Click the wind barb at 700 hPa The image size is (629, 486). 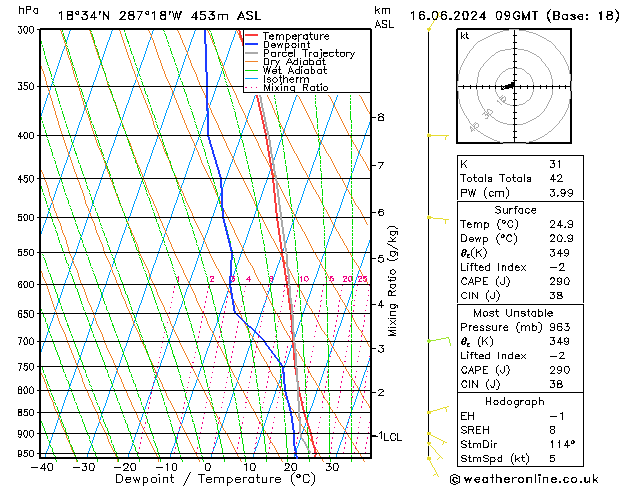click(436, 341)
